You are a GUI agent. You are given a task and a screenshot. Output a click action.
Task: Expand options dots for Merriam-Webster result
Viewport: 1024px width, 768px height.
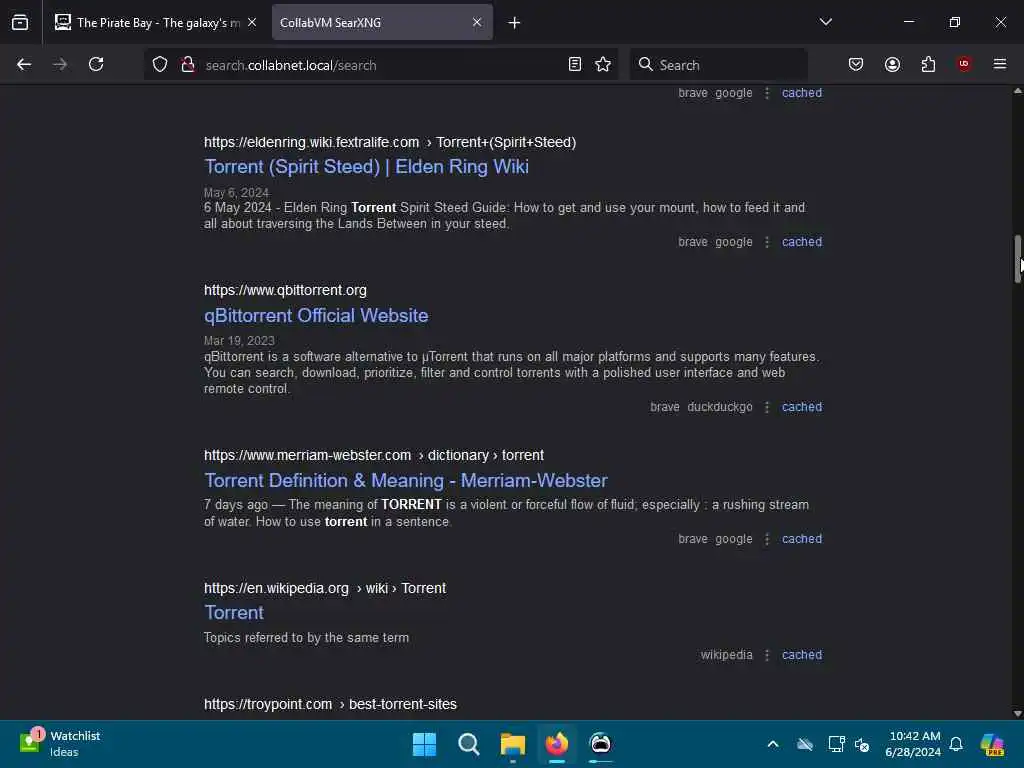[767, 539]
